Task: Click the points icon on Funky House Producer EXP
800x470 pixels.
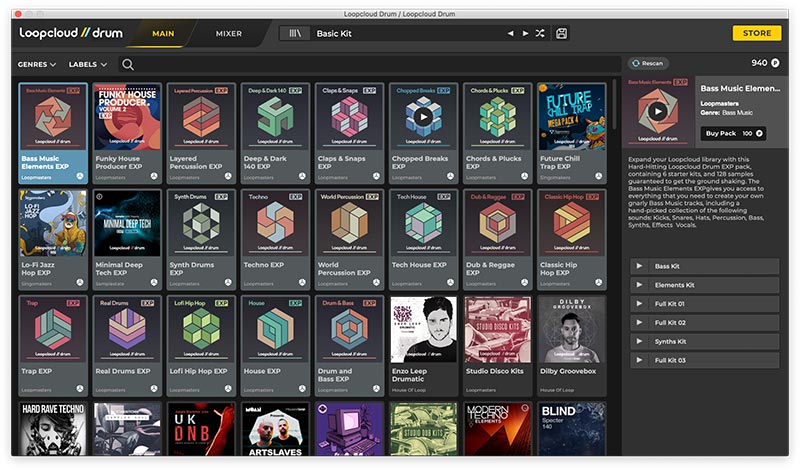Action: (x=154, y=176)
